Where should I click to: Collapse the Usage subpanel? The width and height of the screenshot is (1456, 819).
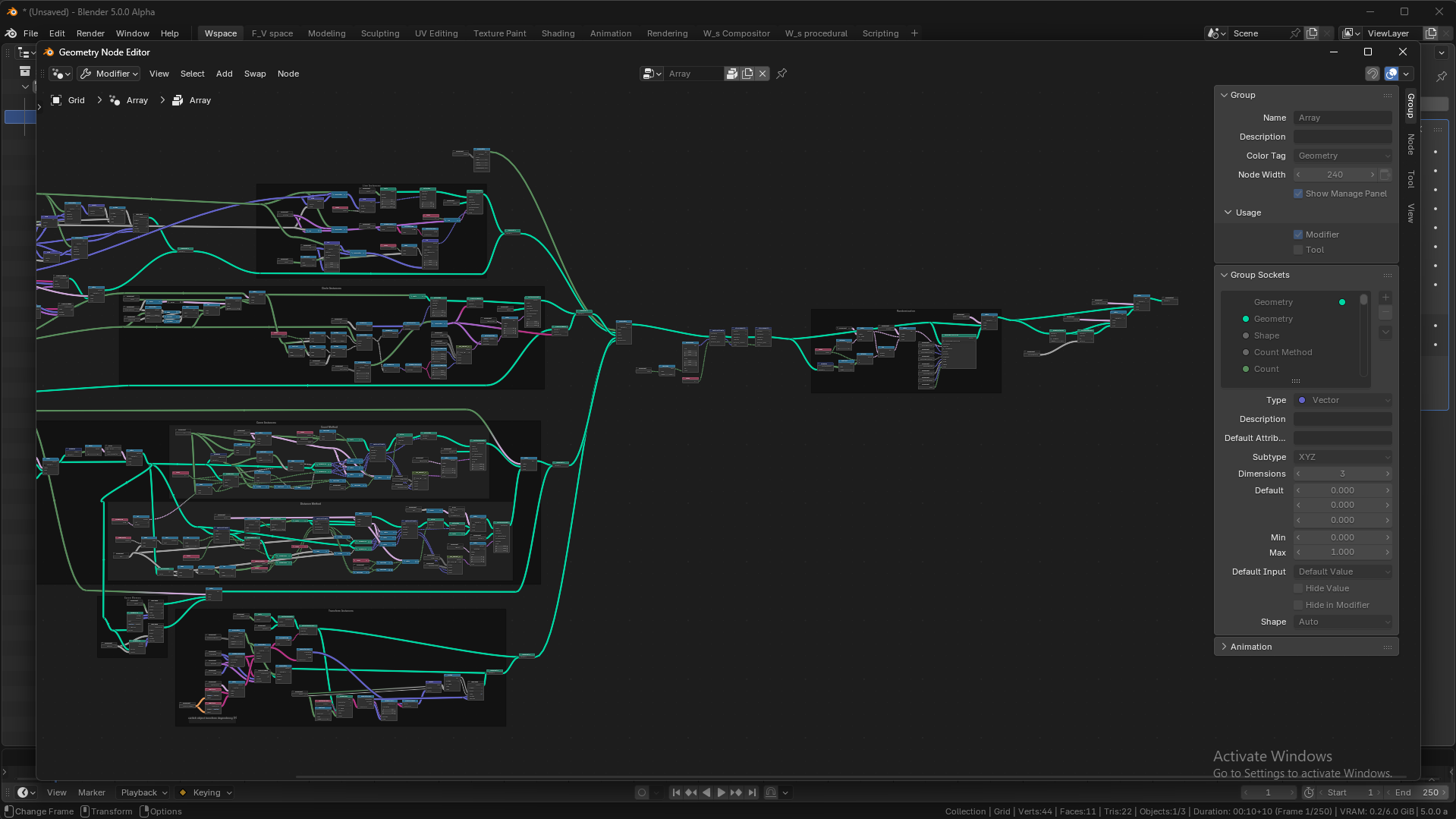1248,213
